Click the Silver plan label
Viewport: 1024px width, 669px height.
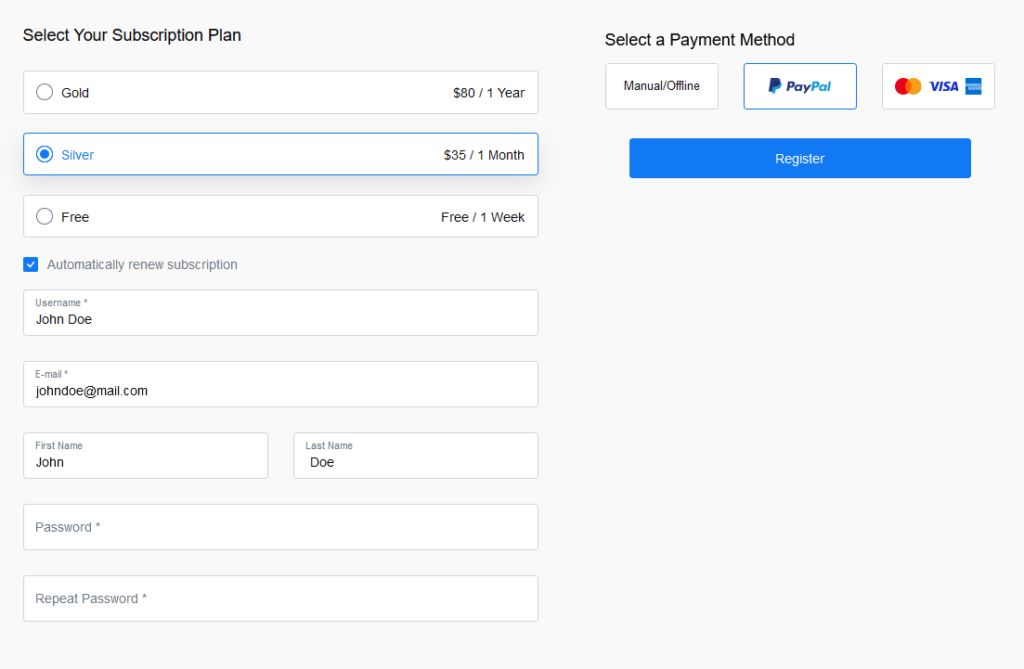tap(78, 155)
